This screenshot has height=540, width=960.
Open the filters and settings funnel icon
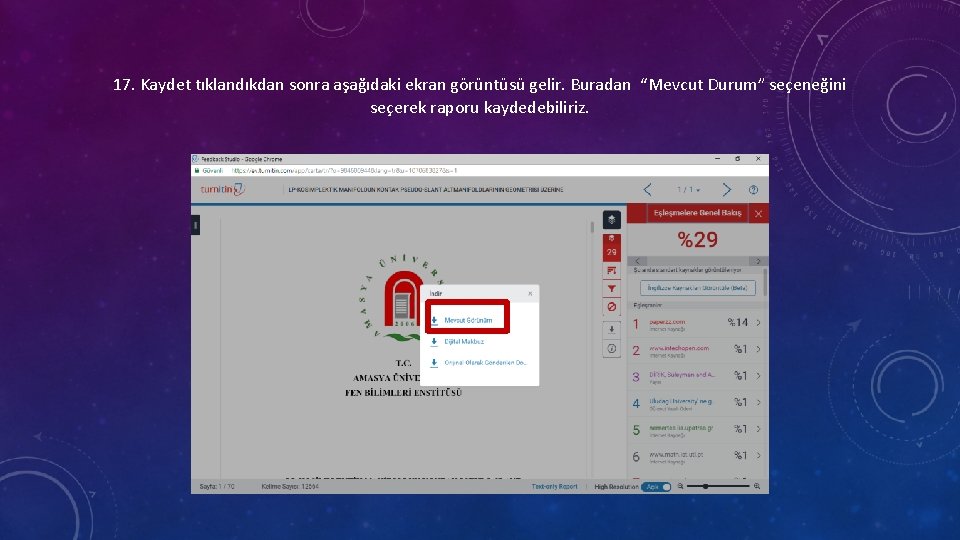coord(612,288)
